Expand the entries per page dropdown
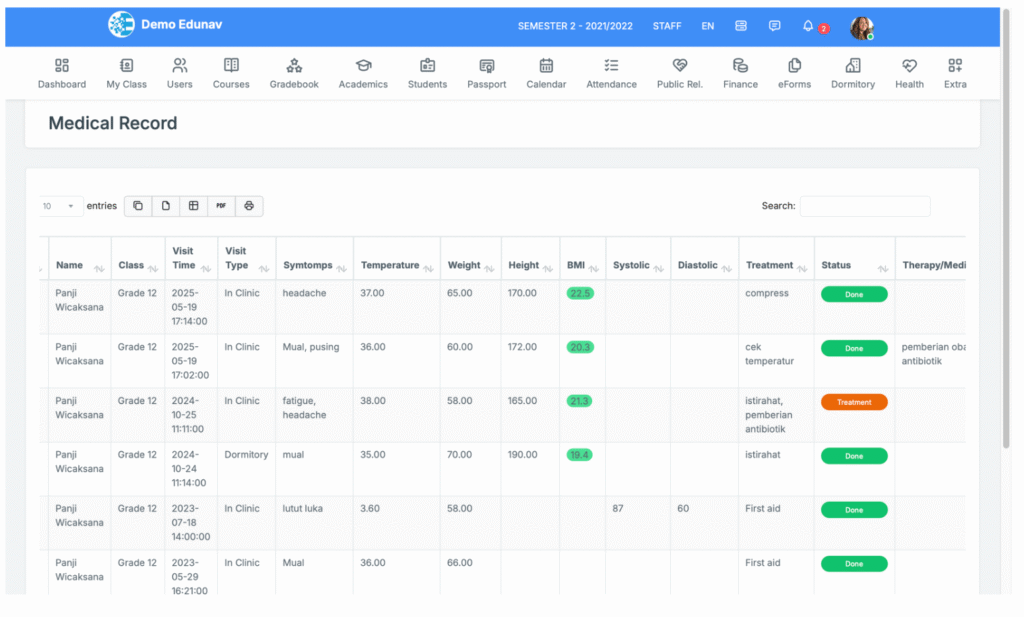Image resolution: width=1024 pixels, height=617 pixels. 59,206
